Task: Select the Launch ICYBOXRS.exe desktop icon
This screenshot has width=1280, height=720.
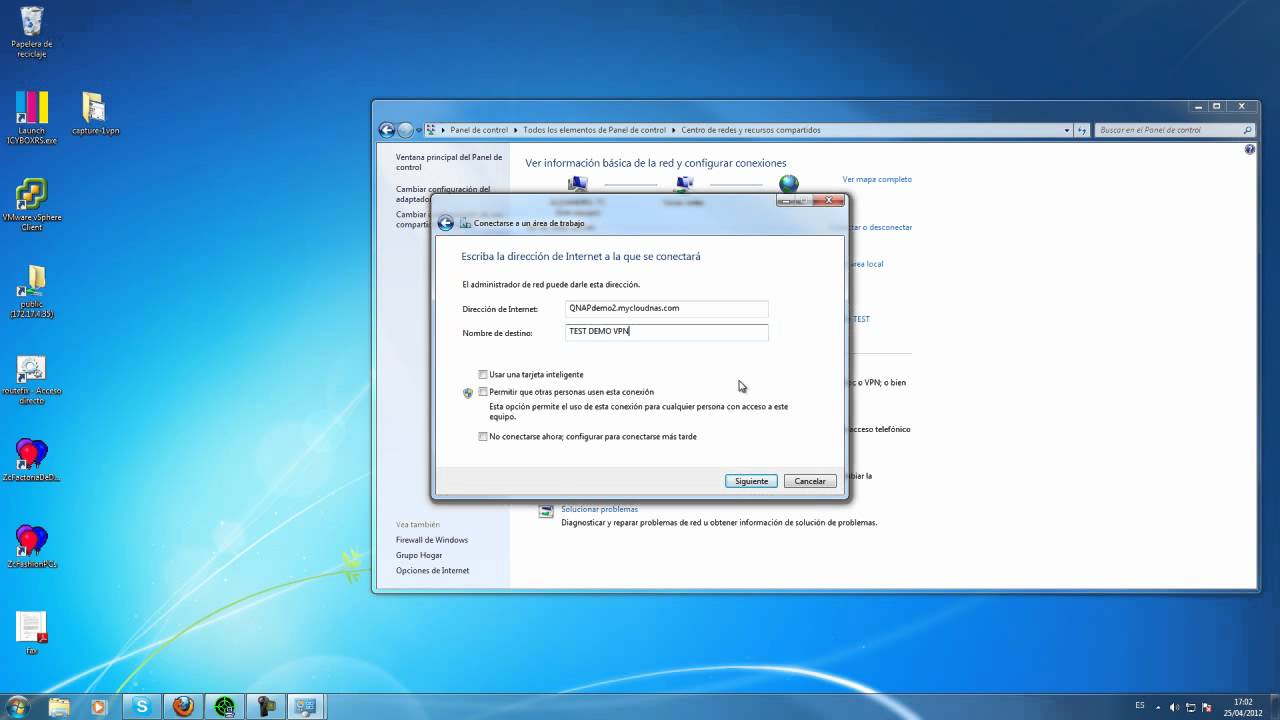Action: click(x=31, y=118)
